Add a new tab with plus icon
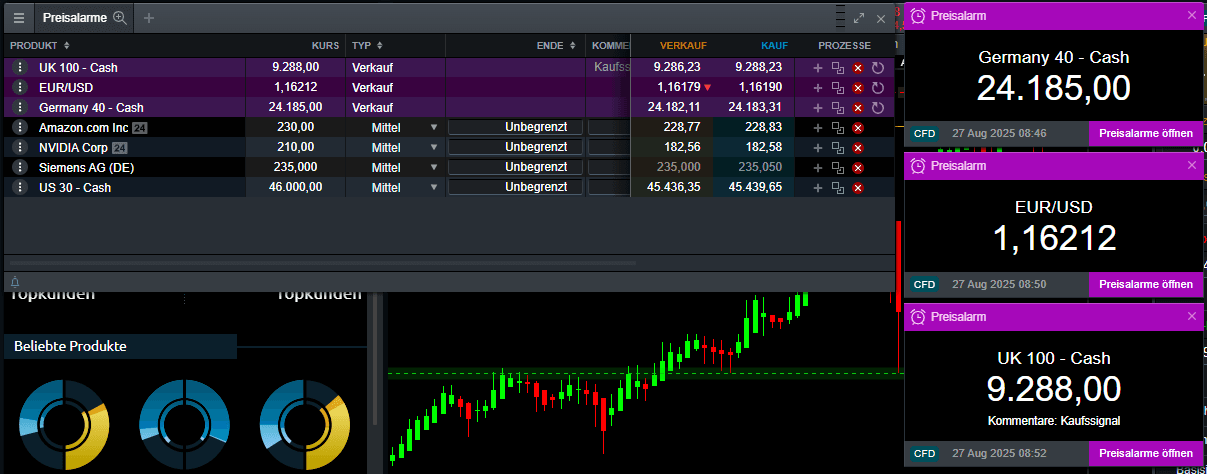This screenshot has height=474, width=1207. tap(149, 18)
